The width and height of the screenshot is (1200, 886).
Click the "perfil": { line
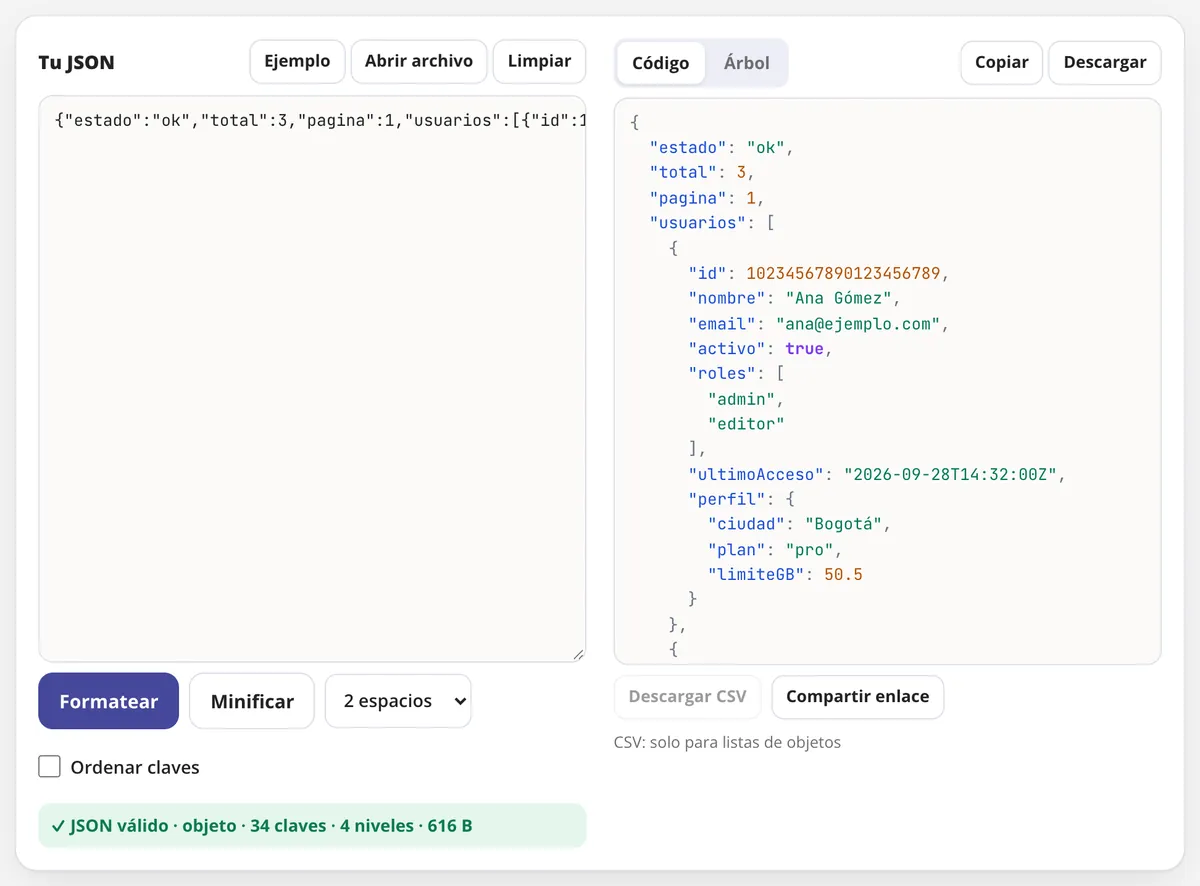click(741, 499)
